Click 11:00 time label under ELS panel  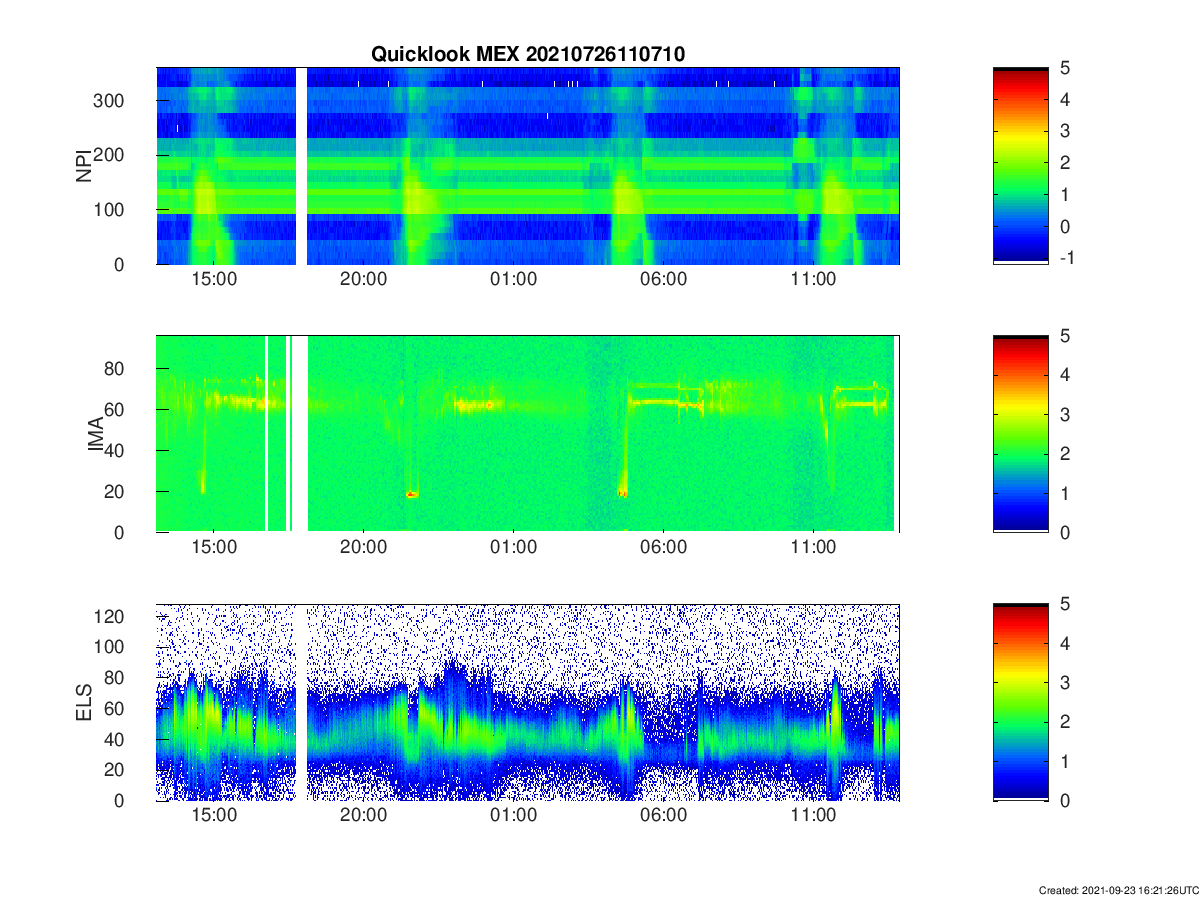[x=814, y=817]
